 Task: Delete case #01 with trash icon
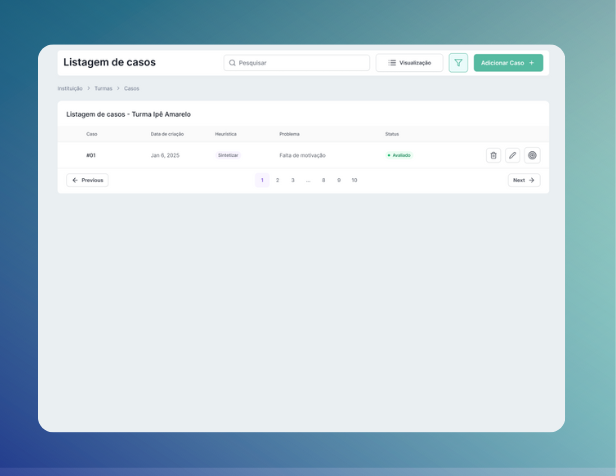click(x=493, y=155)
